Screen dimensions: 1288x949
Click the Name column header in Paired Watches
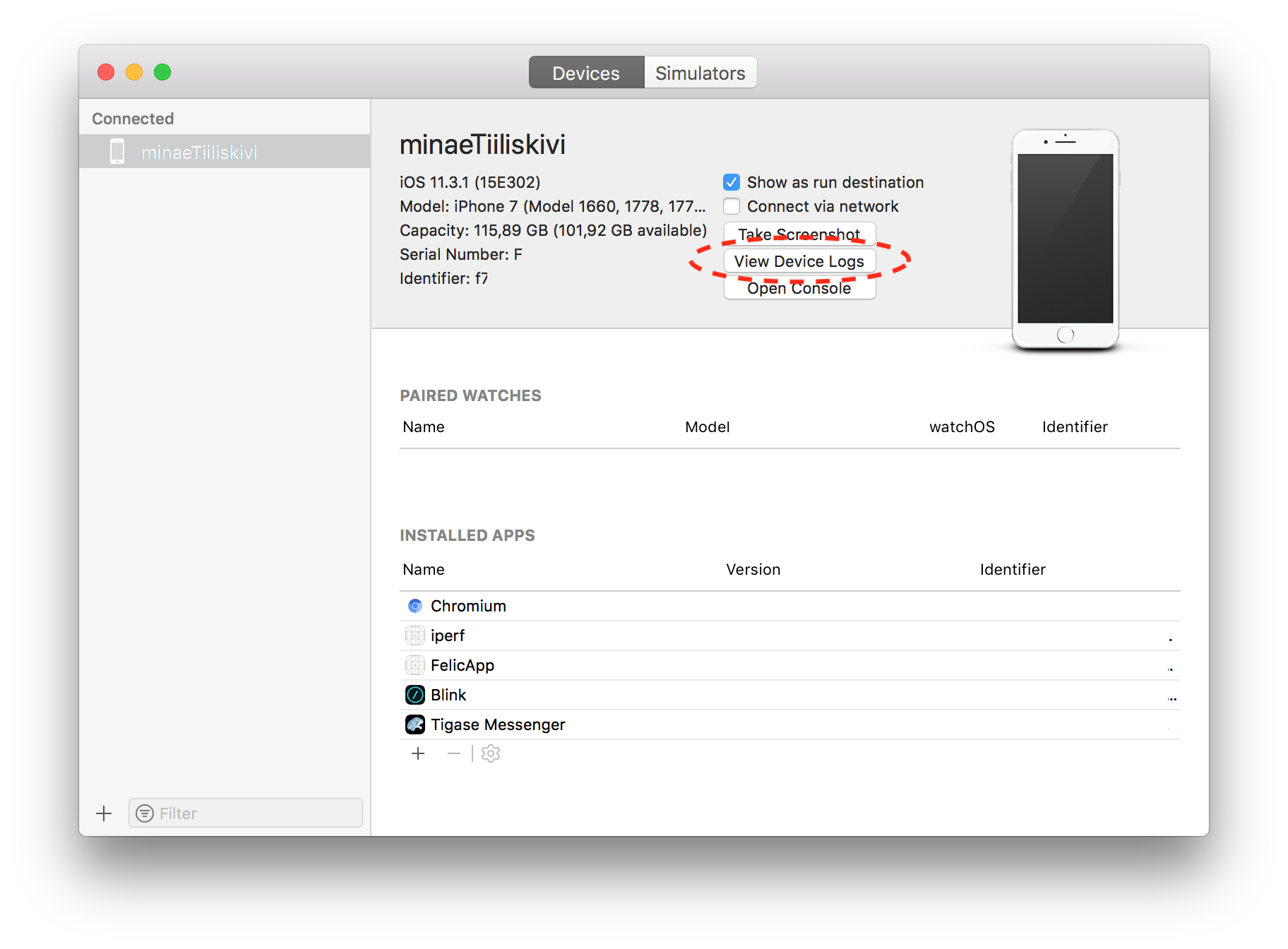click(424, 426)
